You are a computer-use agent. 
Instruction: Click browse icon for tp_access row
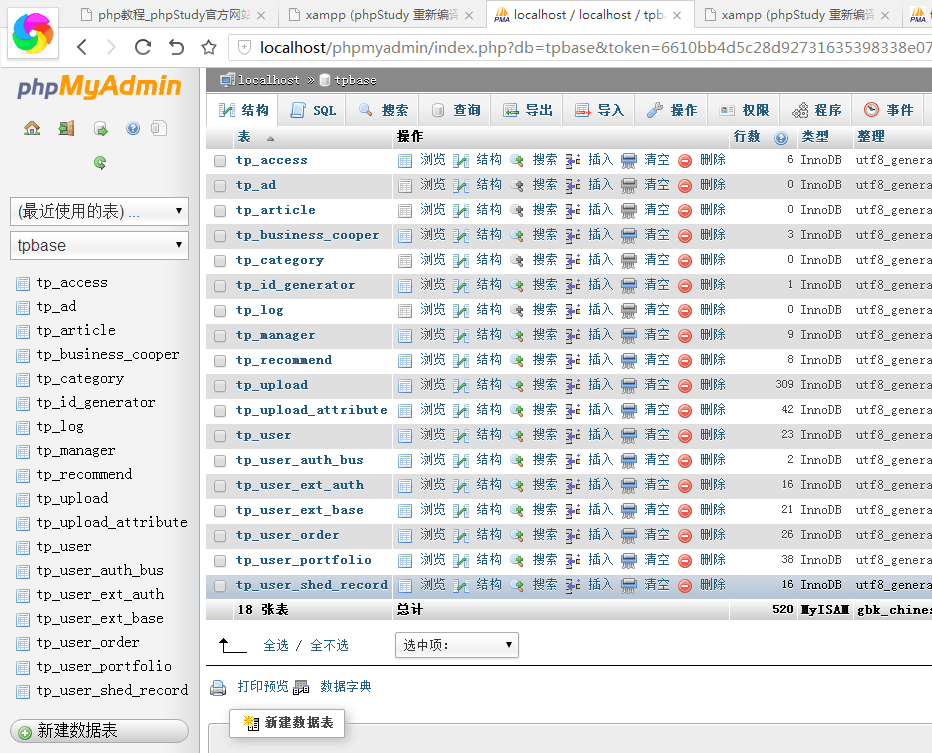point(405,160)
